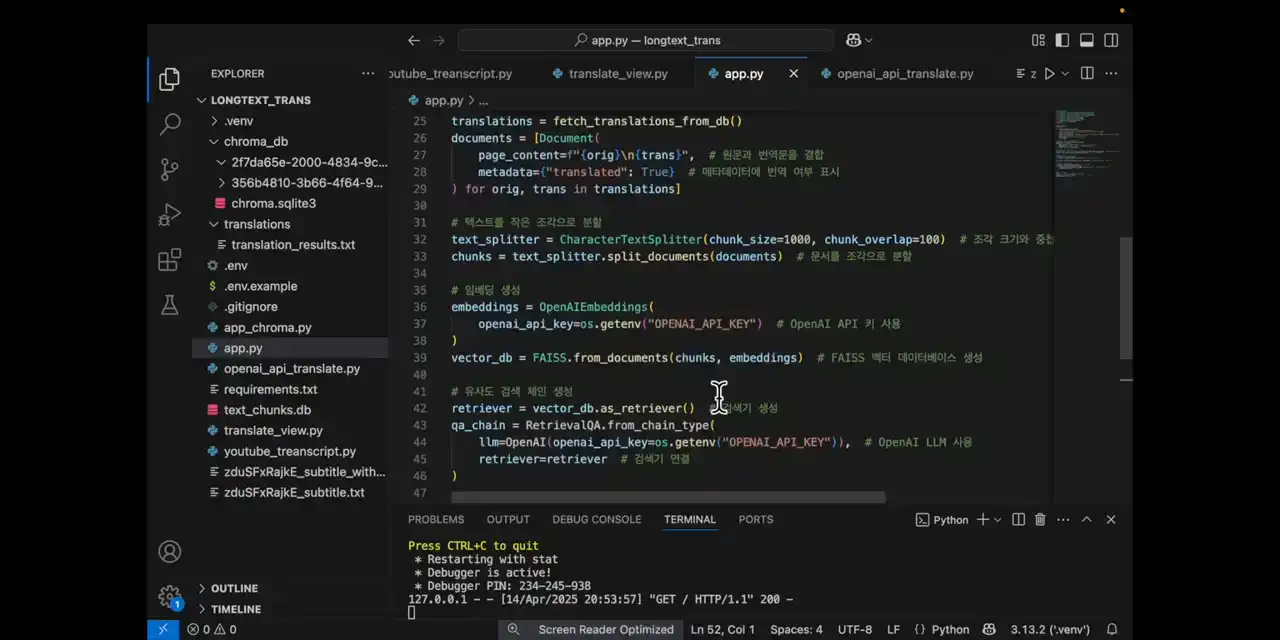Toggle the secondary sidebar layout button
This screenshot has height=640, width=1280.
[1111, 40]
